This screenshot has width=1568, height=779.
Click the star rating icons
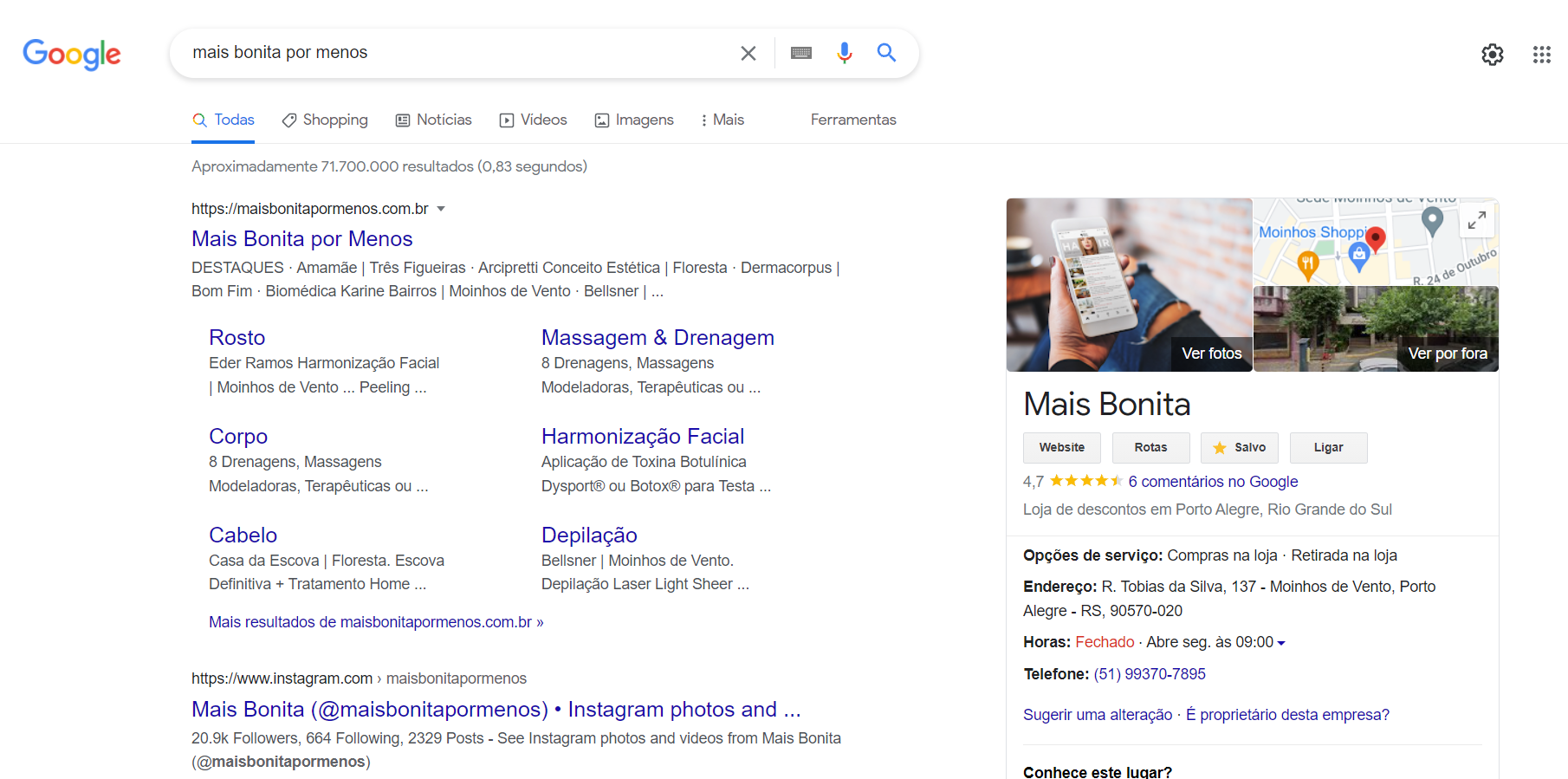[x=1086, y=481]
